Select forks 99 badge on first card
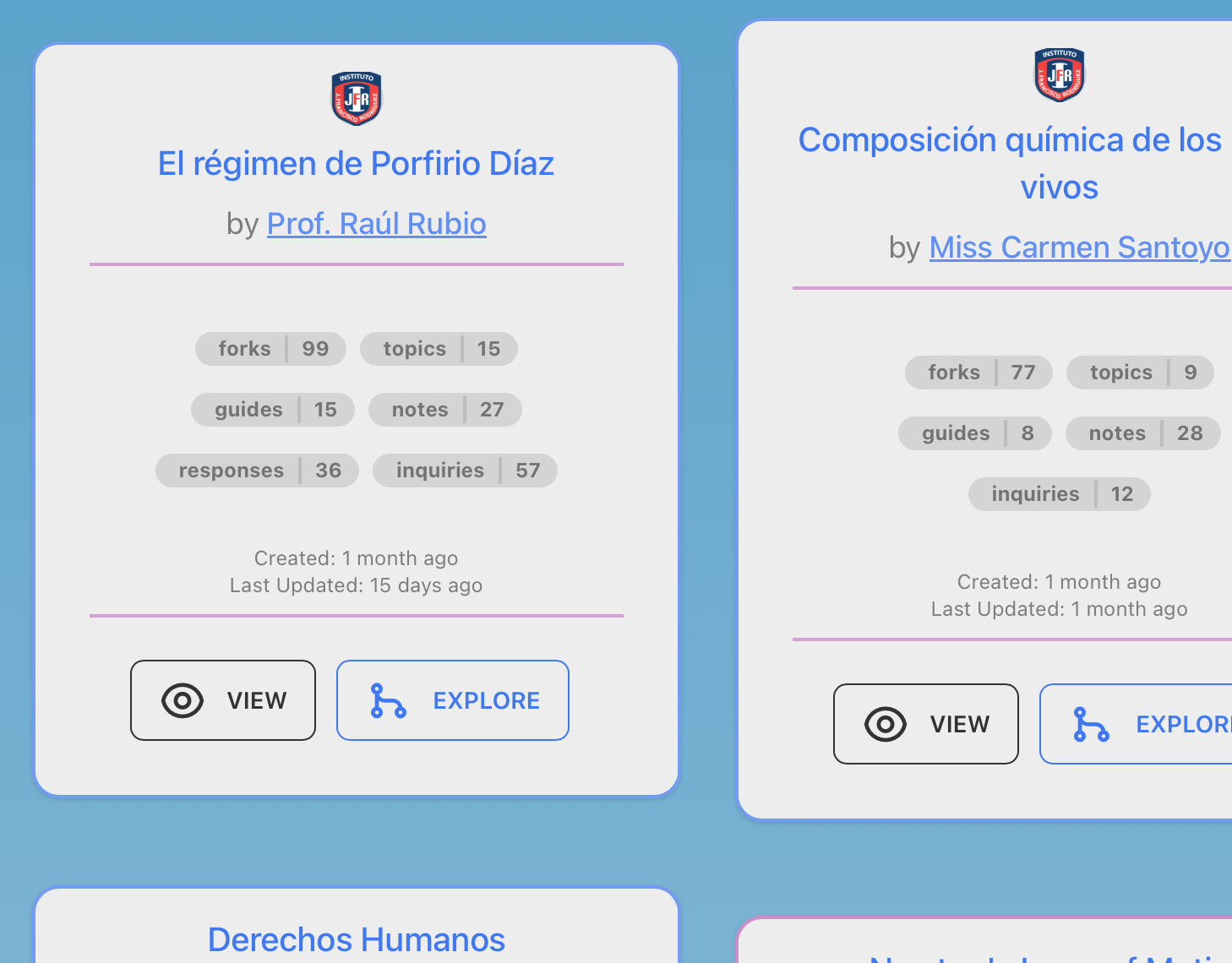1232x963 pixels. point(270,349)
